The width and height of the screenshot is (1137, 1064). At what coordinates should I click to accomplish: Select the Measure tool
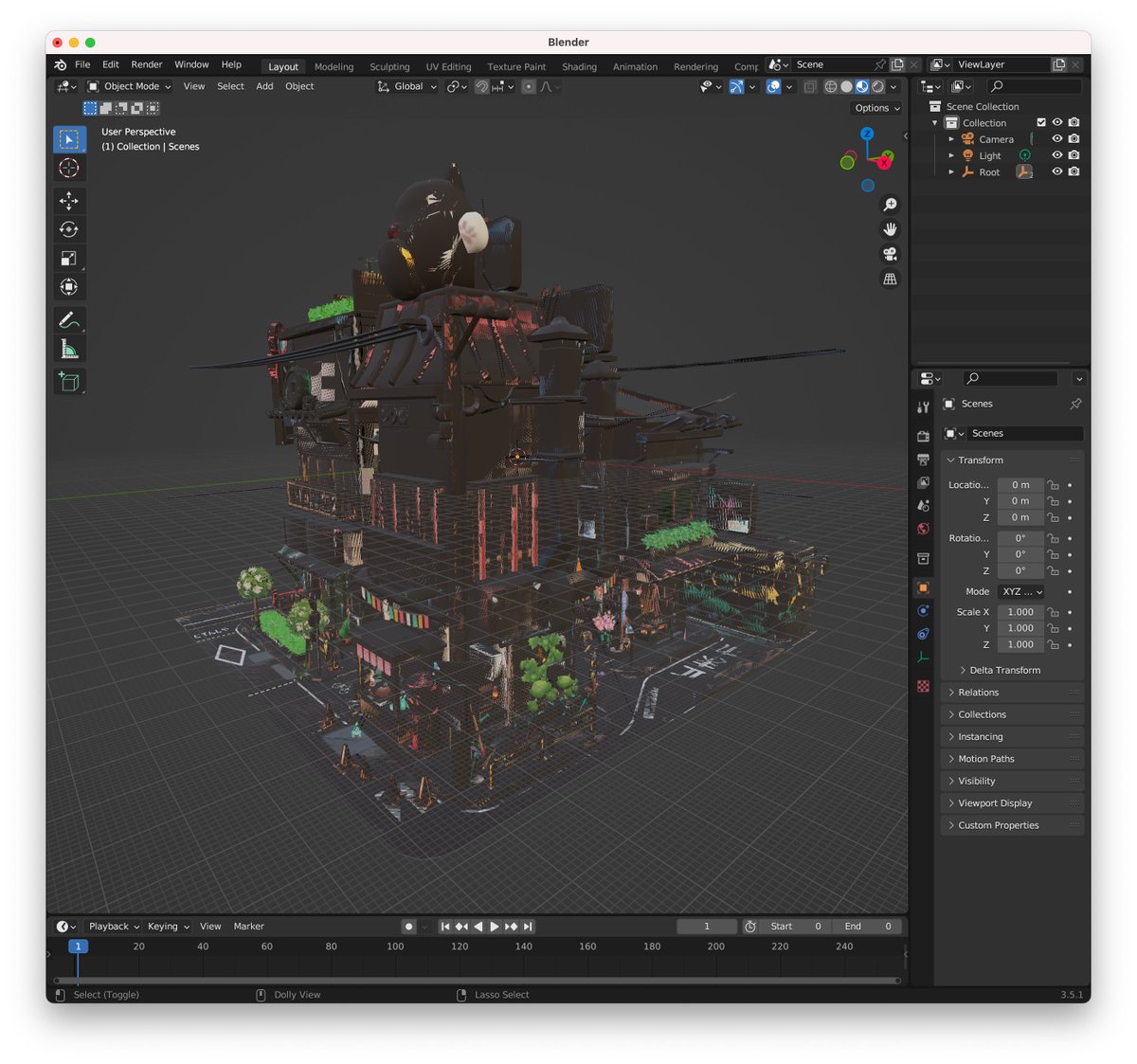[x=69, y=350]
